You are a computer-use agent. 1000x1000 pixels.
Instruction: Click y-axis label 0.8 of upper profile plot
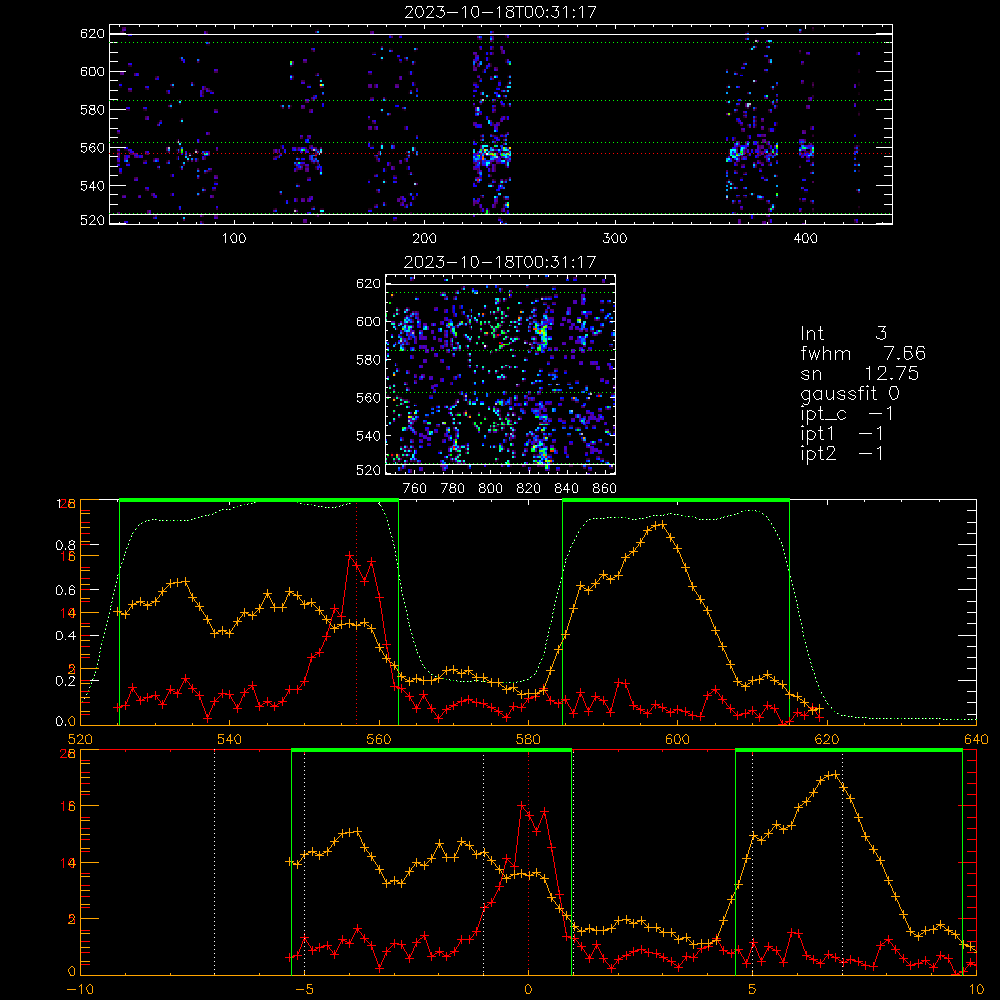(66, 545)
